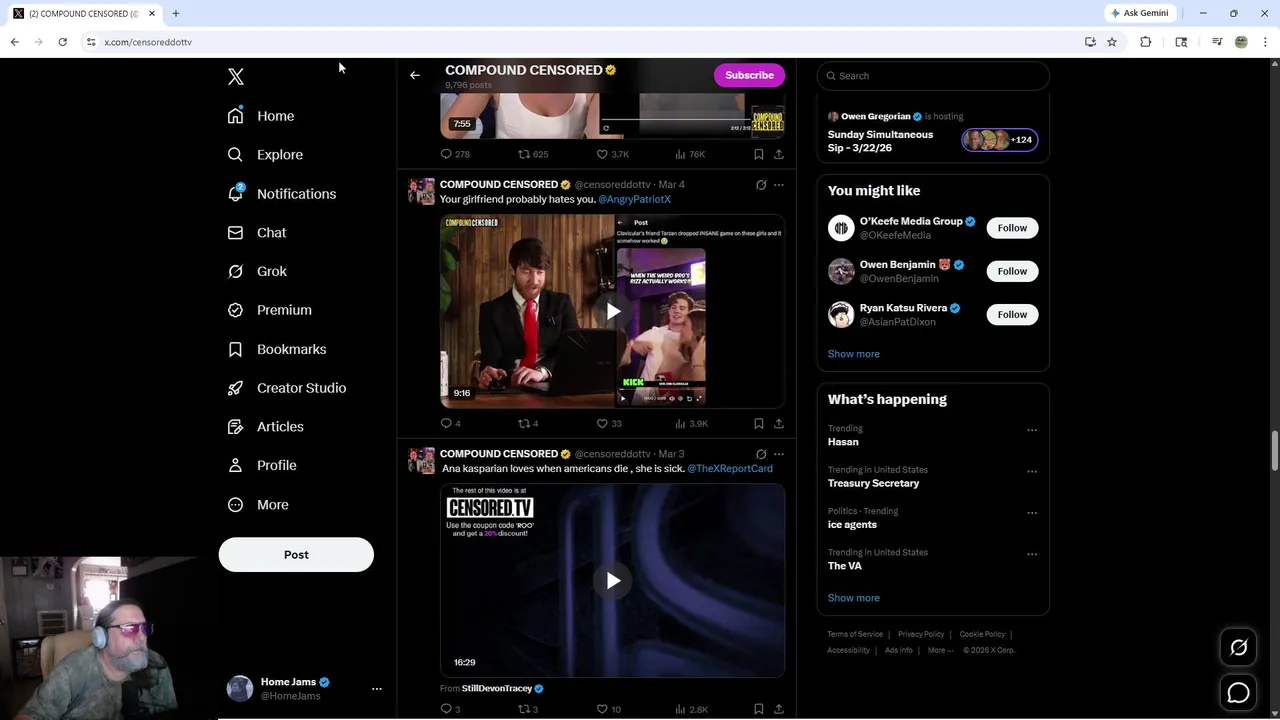
Task: Open floating chat messages button
Action: (1238, 692)
